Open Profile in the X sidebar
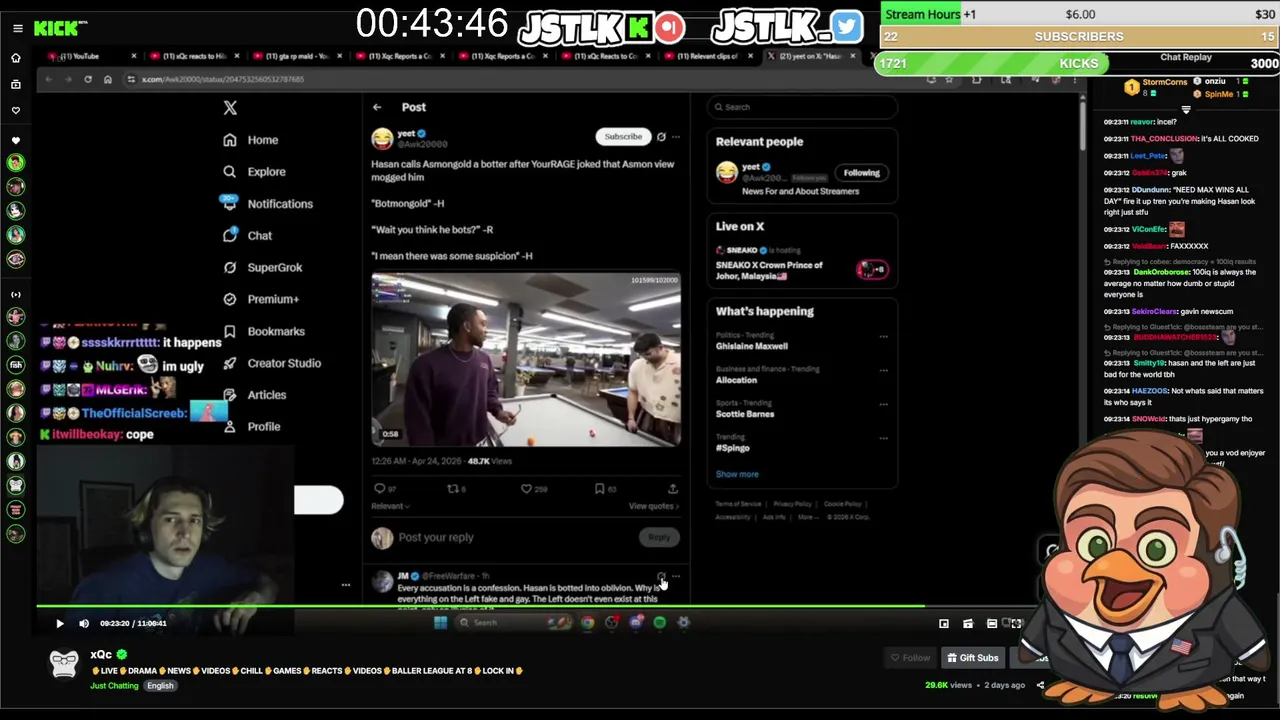 click(x=252, y=427)
